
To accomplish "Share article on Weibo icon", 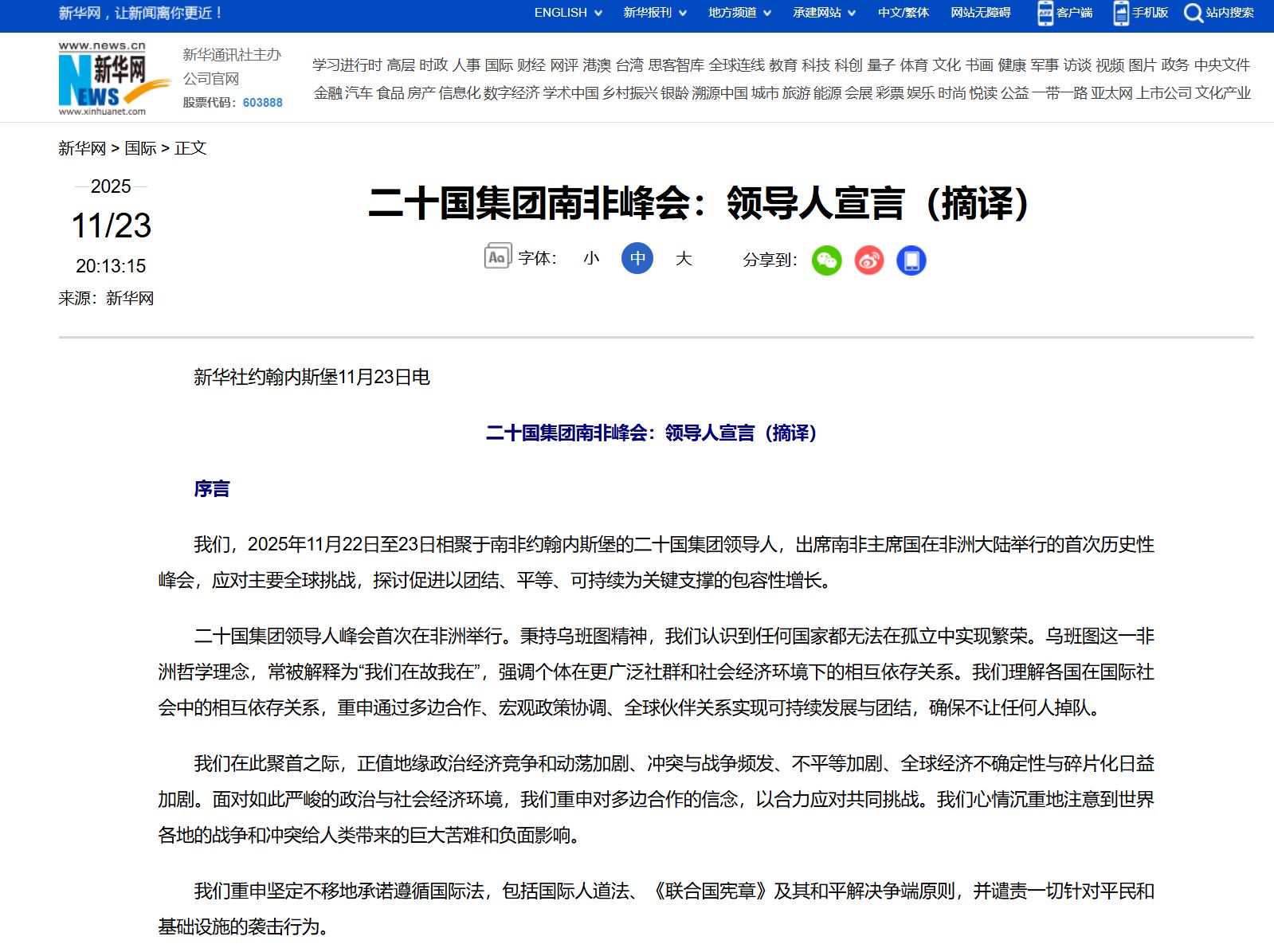I will tap(868, 261).
